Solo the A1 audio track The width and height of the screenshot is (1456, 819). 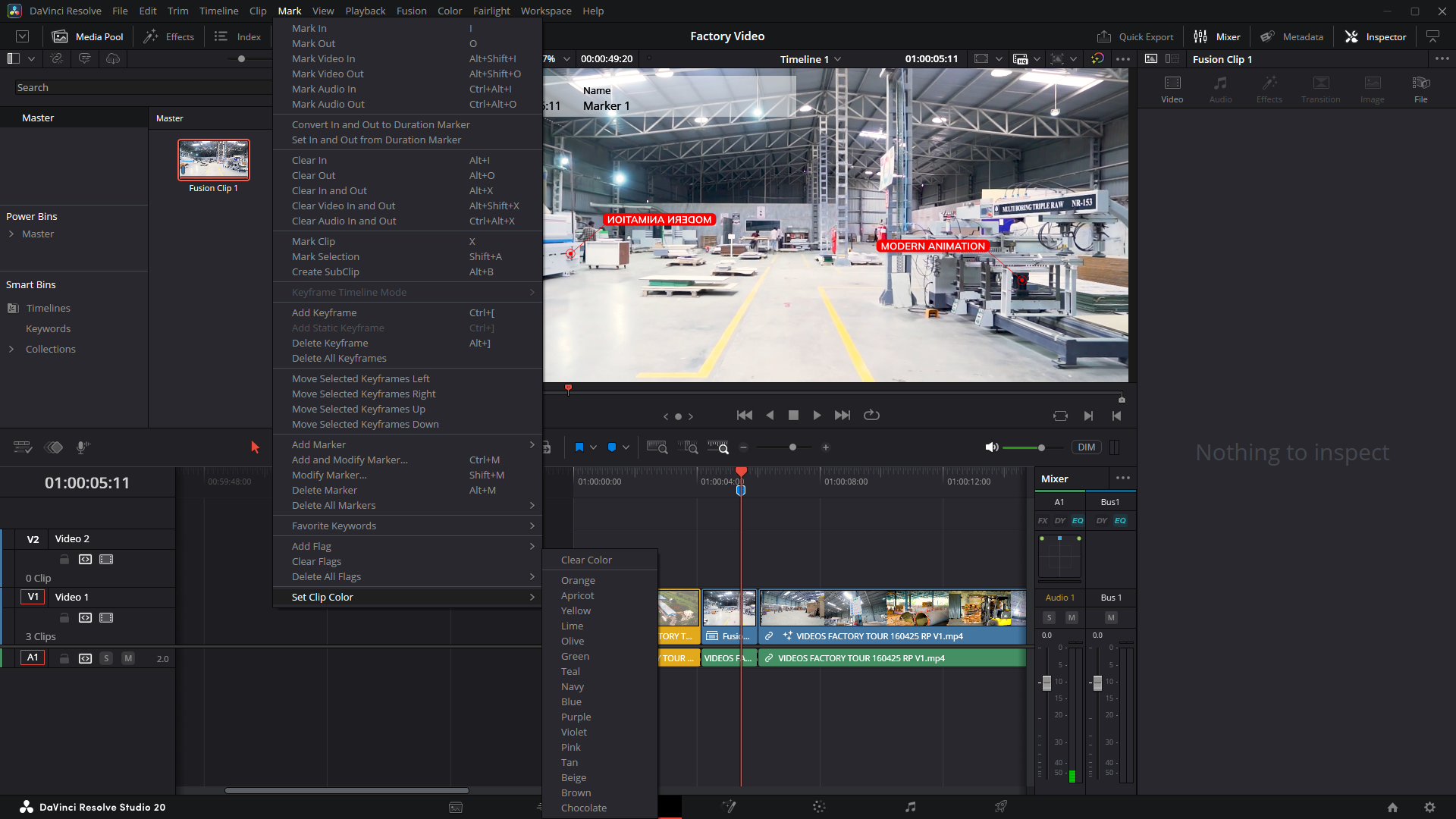pyautogui.click(x=106, y=658)
